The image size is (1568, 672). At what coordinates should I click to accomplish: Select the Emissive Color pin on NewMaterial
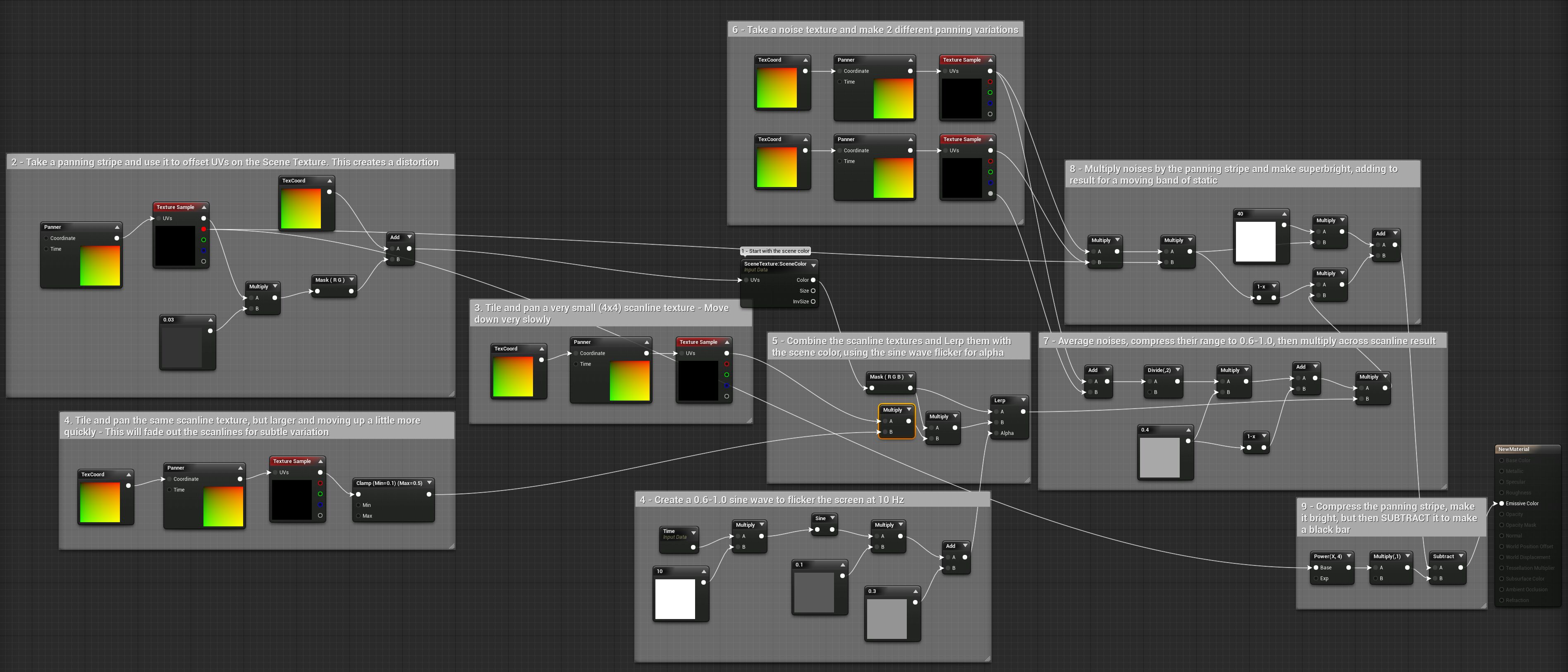(x=1502, y=504)
